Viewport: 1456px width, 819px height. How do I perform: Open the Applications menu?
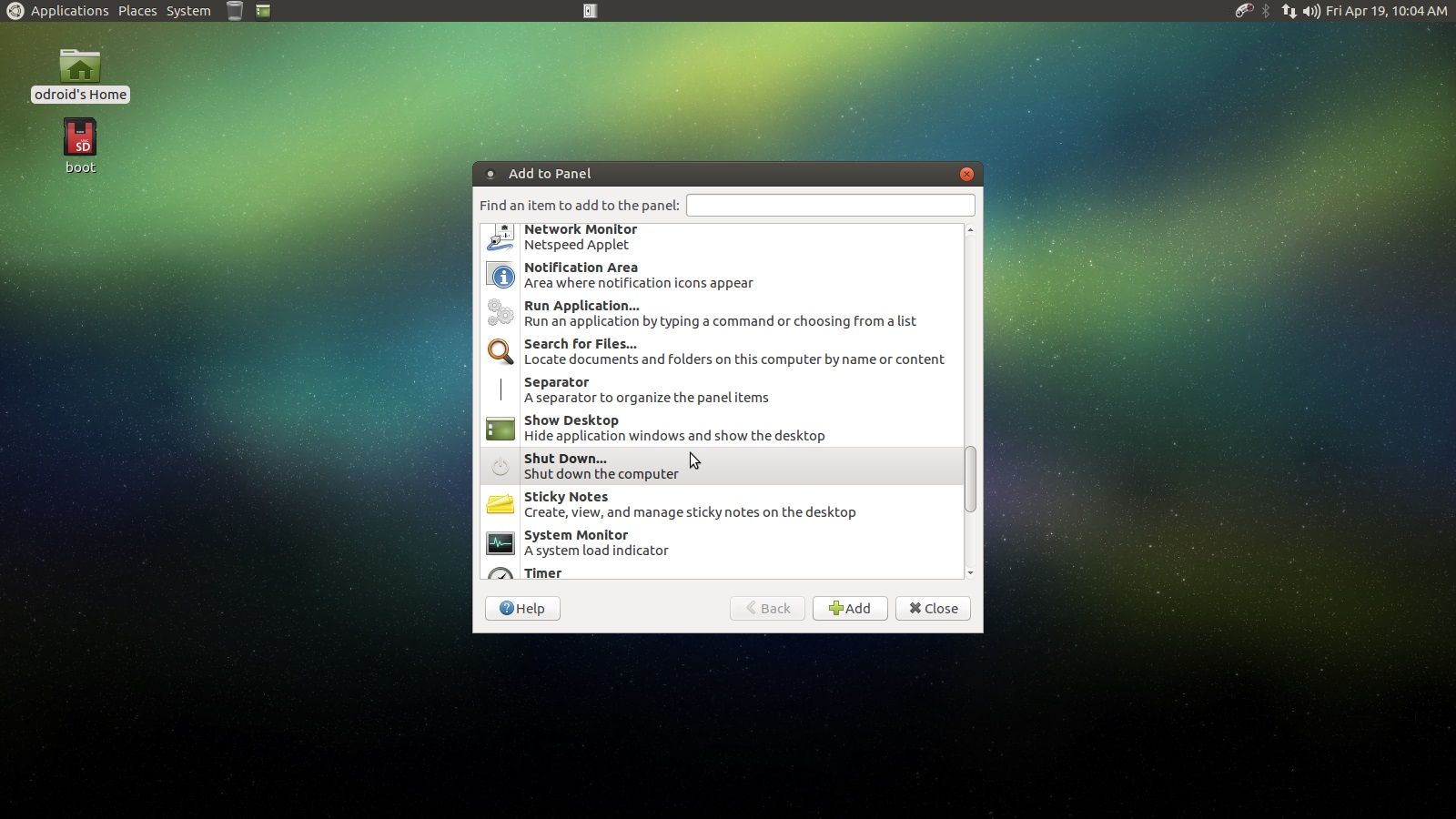point(68,11)
